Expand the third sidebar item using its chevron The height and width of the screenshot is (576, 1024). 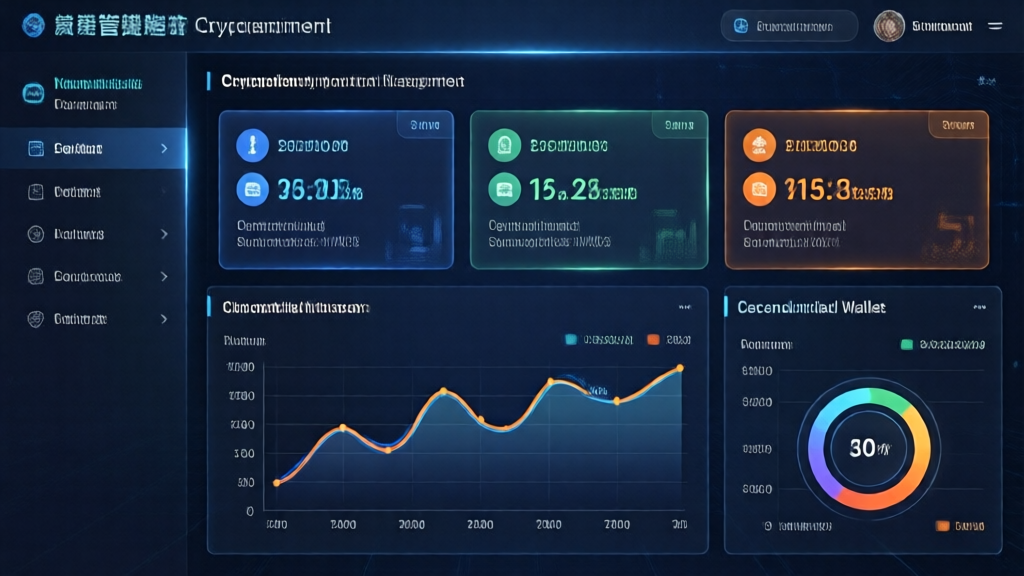(164, 234)
